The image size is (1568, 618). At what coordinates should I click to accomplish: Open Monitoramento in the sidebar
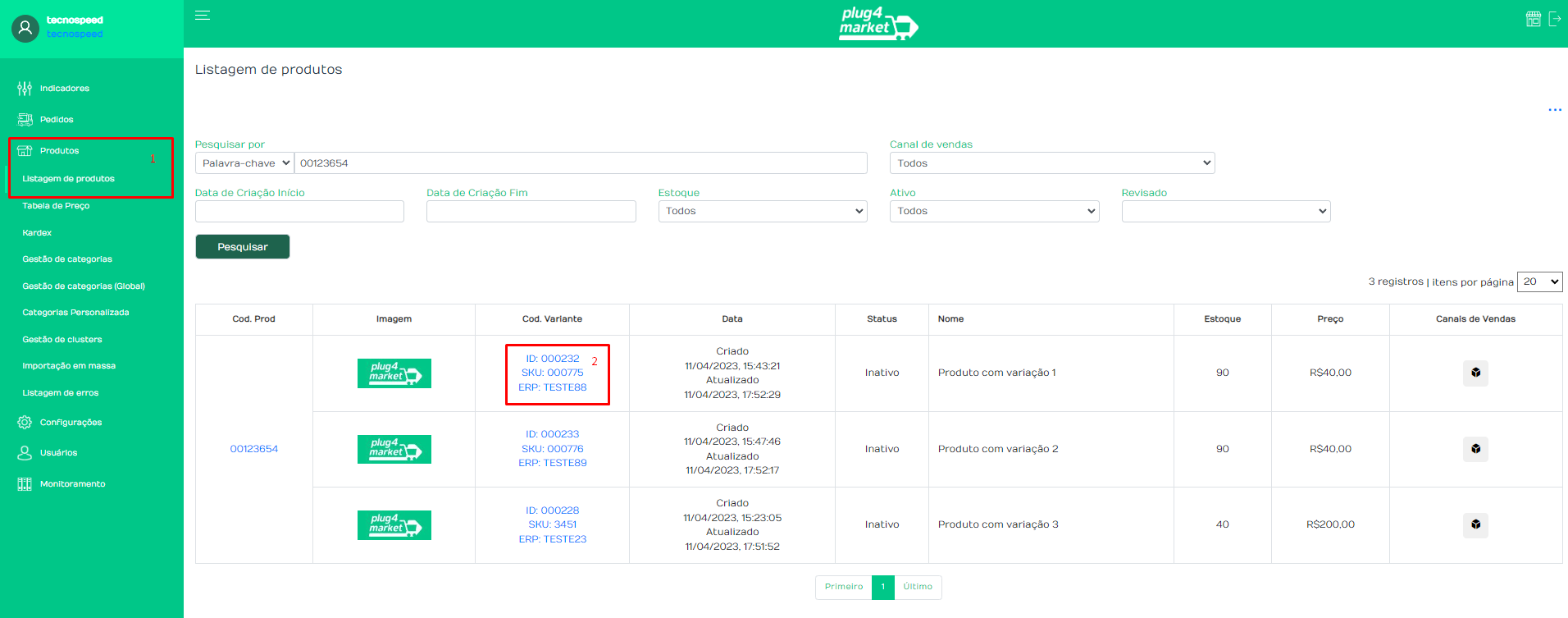[x=72, y=484]
